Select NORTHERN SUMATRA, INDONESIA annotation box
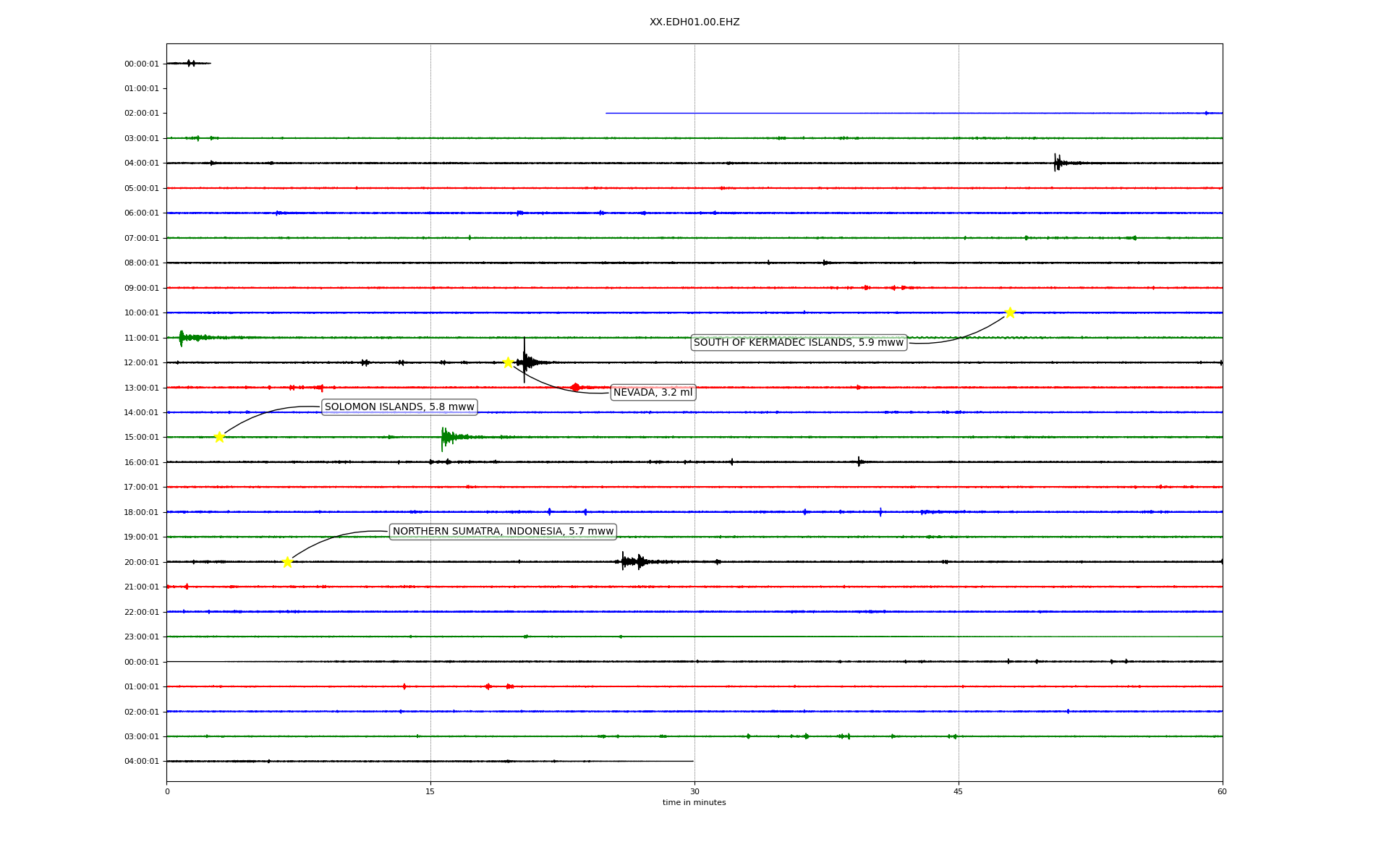This screenshot has width=1389, height=868. tap(503, 532)
